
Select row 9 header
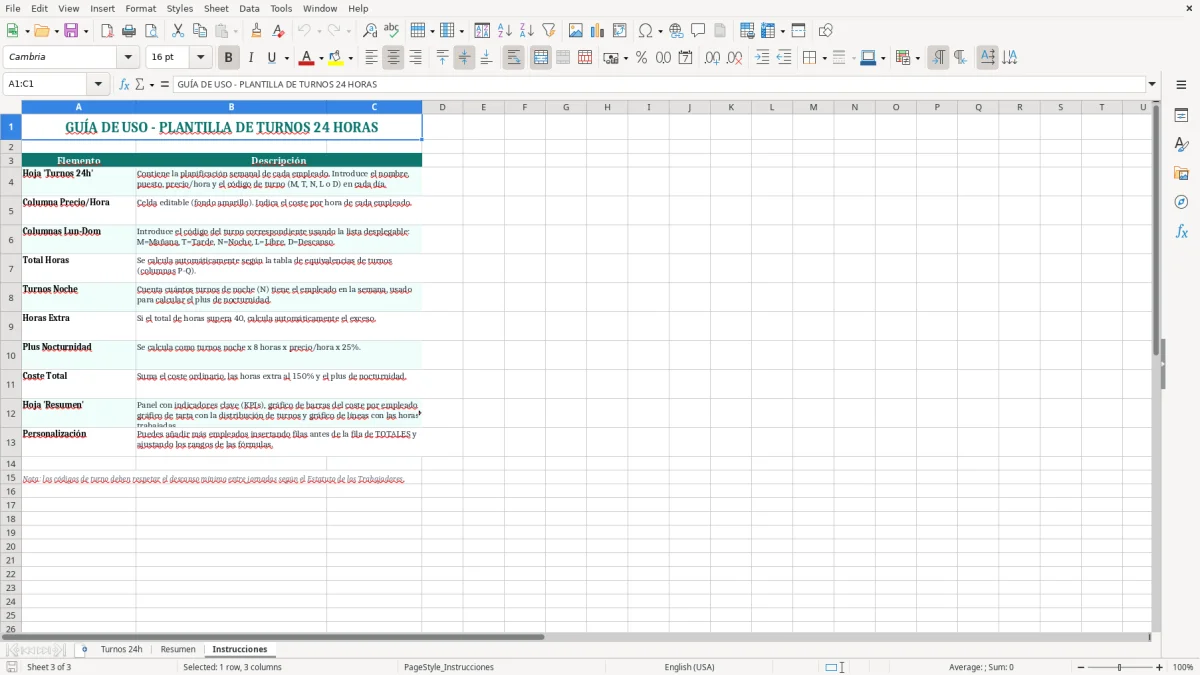pos(11,326)
